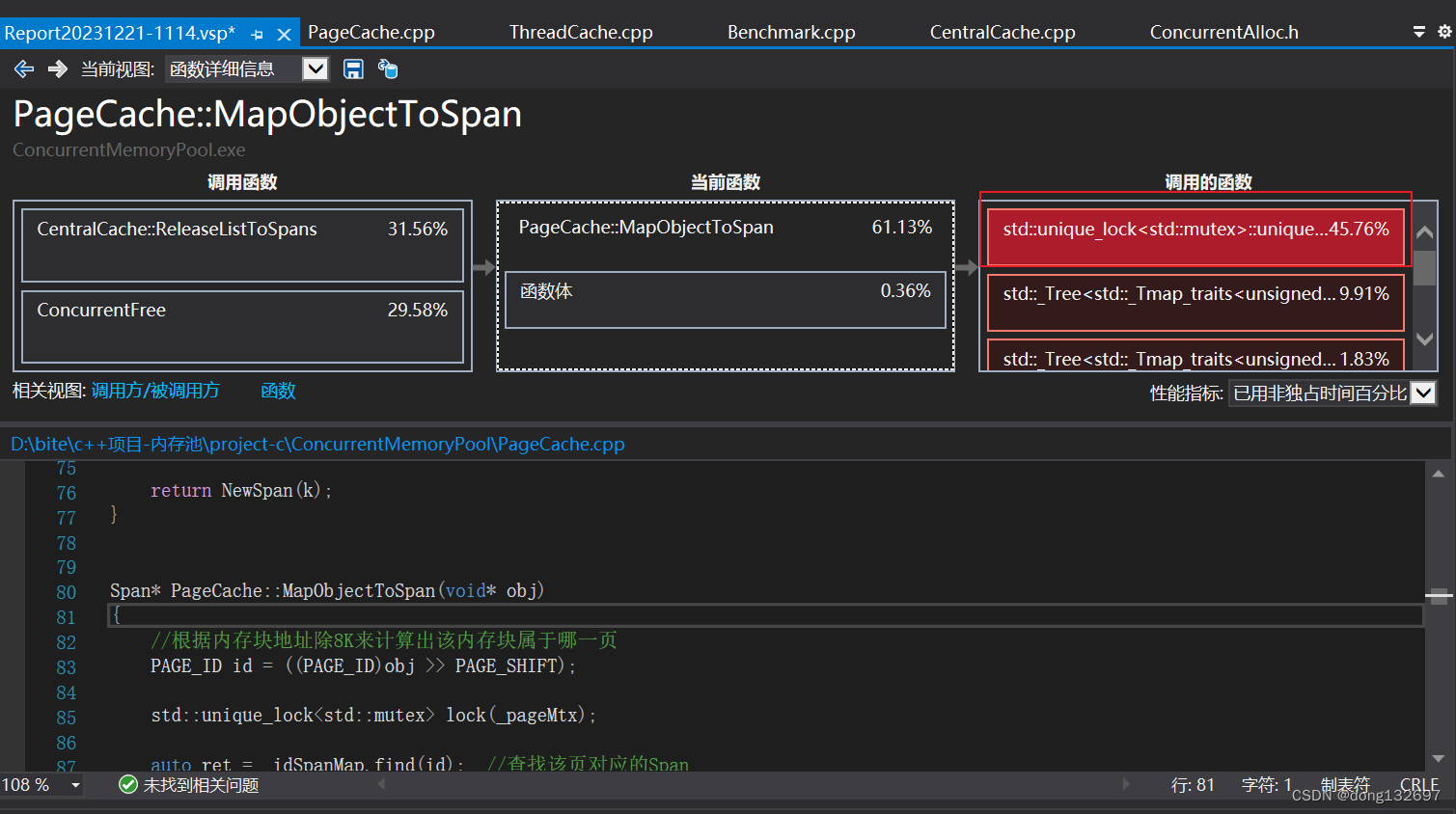Click the export report data icon
Screen dimensions: 1456x814
click(x=387, y=68)
